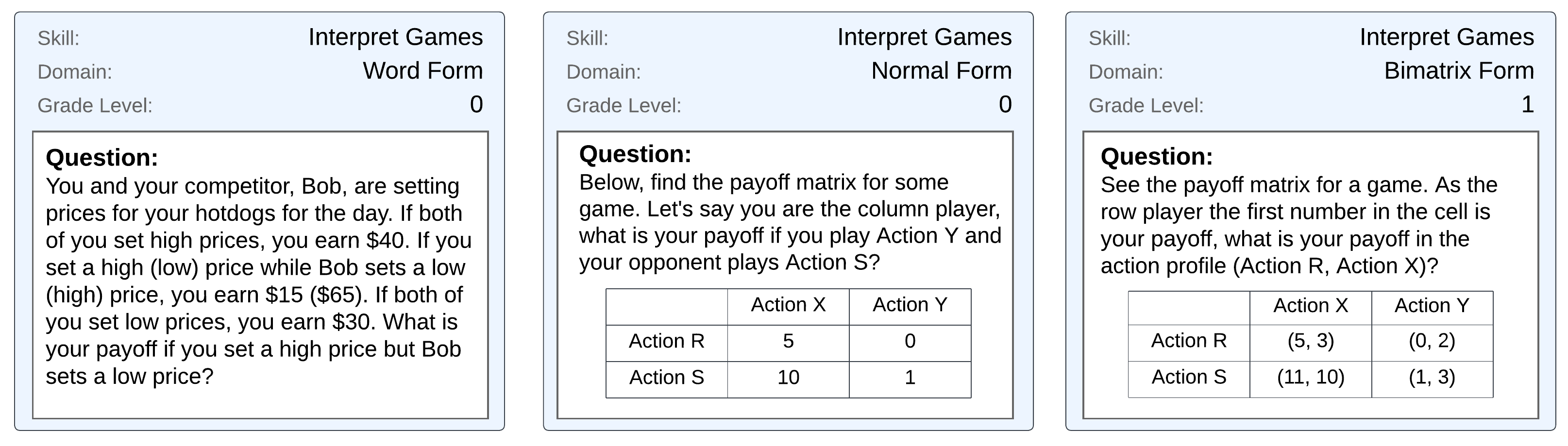1568x446 pixels.
Task: Click the "Domain:" label in the Bimatrix Form card
Action: [1126, 72]
